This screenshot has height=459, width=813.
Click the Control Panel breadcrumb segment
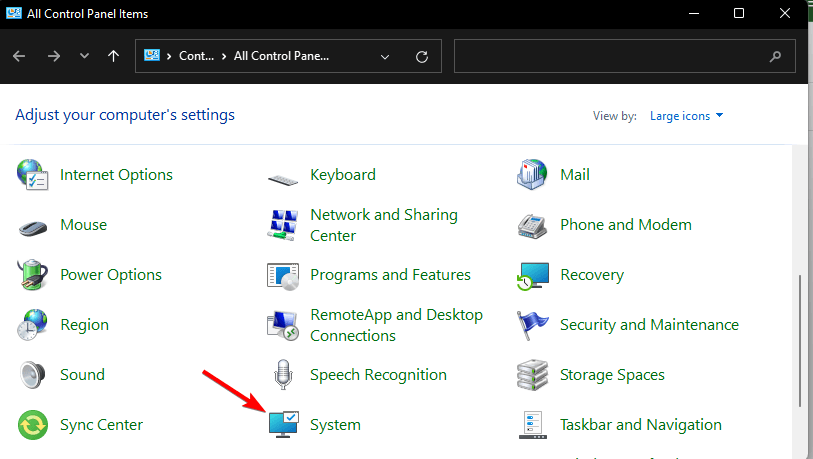[196, 57]
